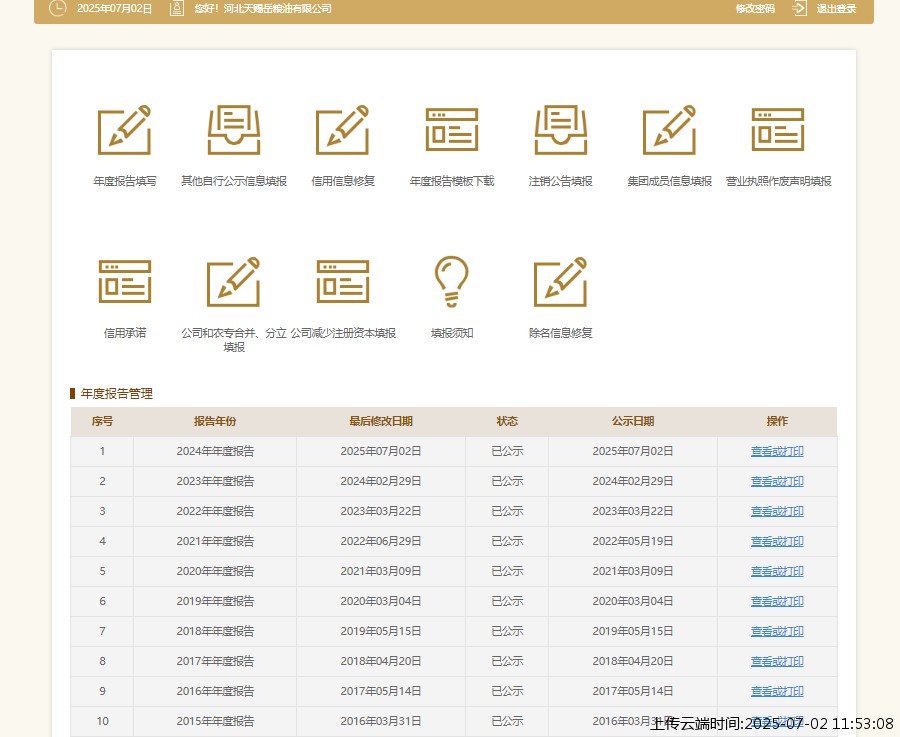Click the 年度报告管理 section heading
This screenshot has width=900, height=737.
[117, 394]
